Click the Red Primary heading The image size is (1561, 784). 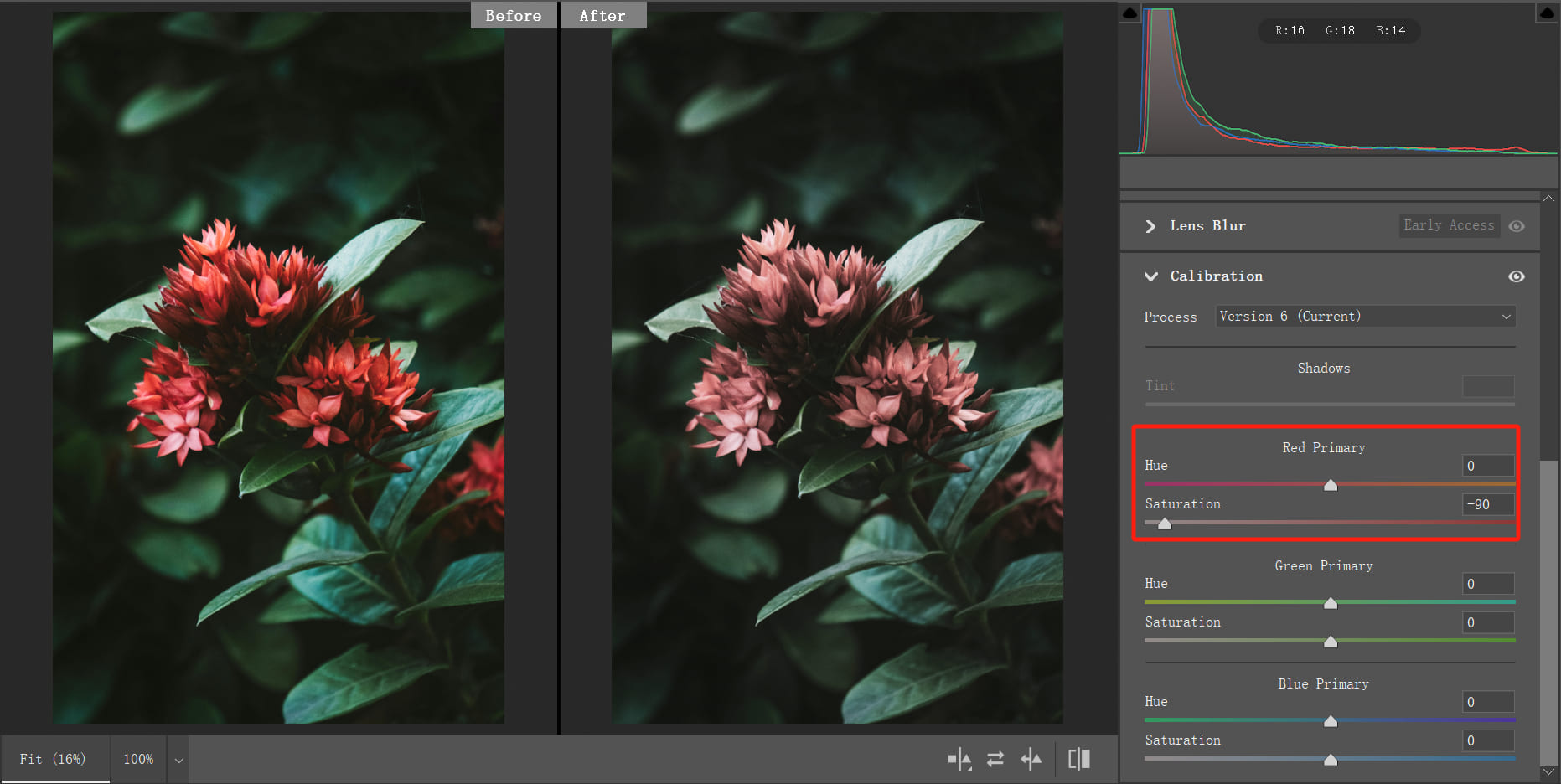click(1323, 448)
